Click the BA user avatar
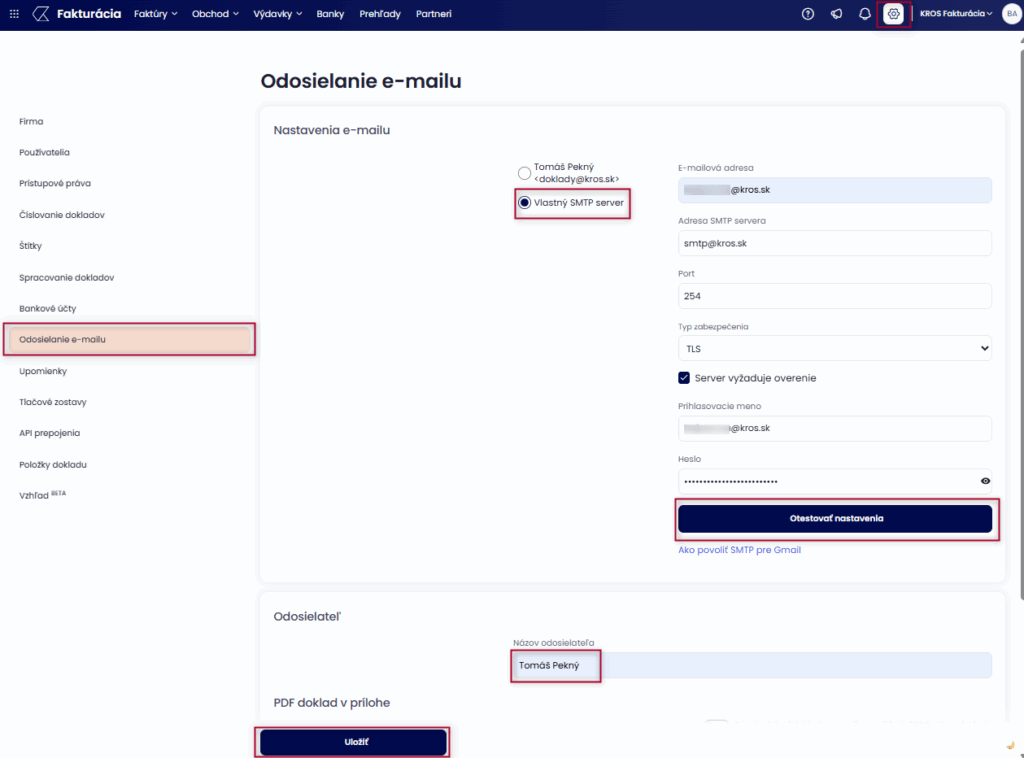The width and height of the screenshot is (1024, 758). coord(1010,14)
